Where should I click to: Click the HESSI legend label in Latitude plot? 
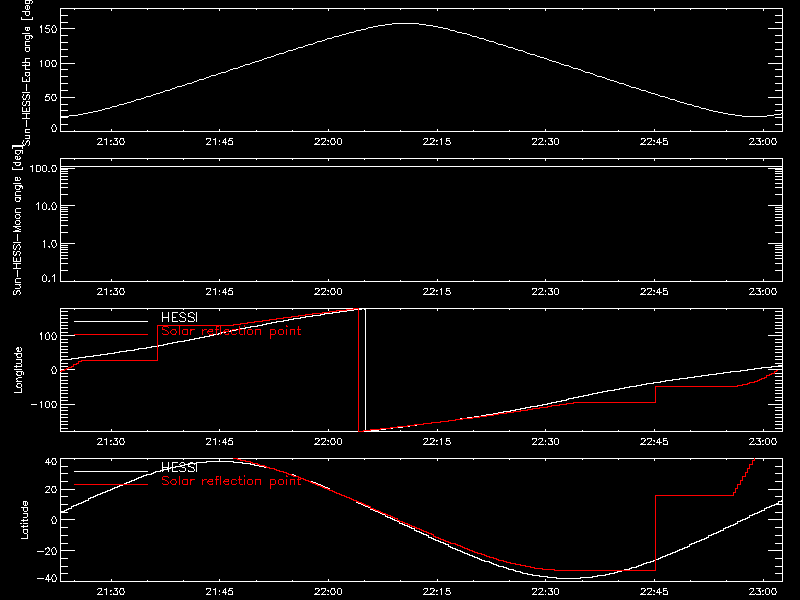click(x=179, y=467)
